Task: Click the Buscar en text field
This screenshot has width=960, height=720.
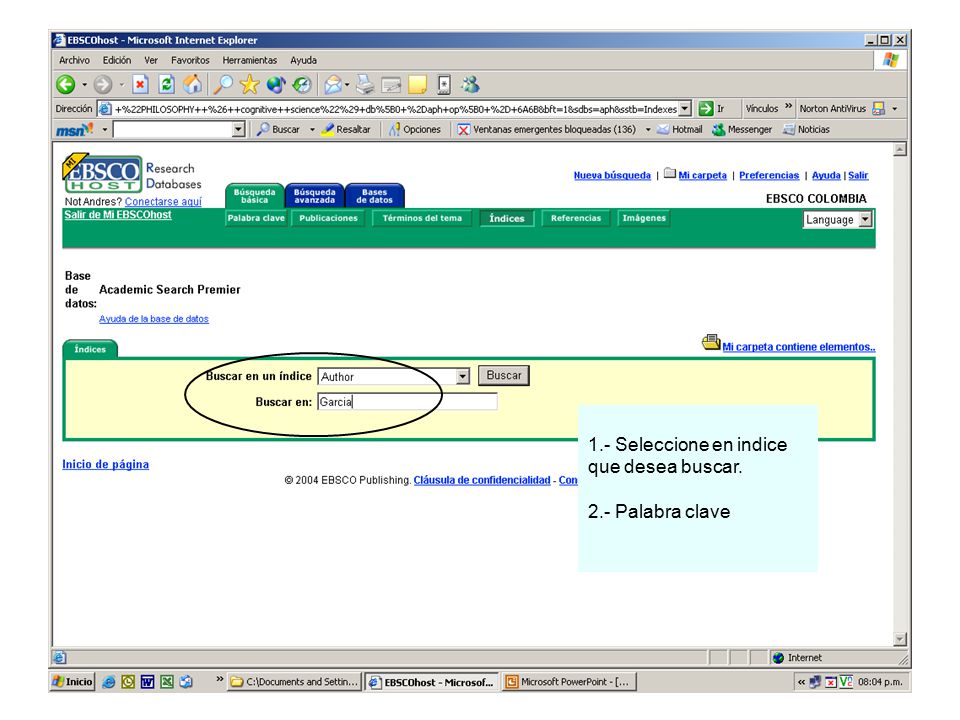Action: (x=407, y=402)
